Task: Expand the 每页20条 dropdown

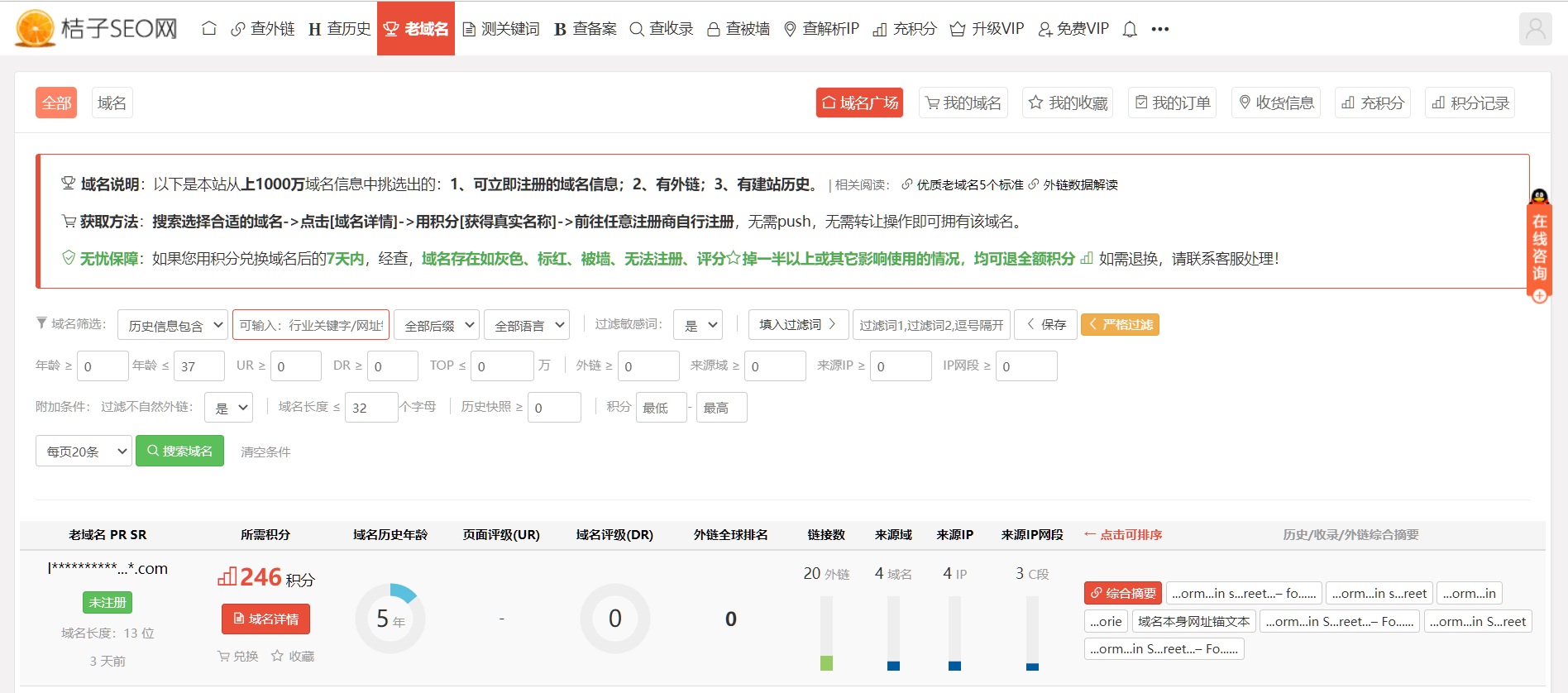Action: [x=84, y=451]
